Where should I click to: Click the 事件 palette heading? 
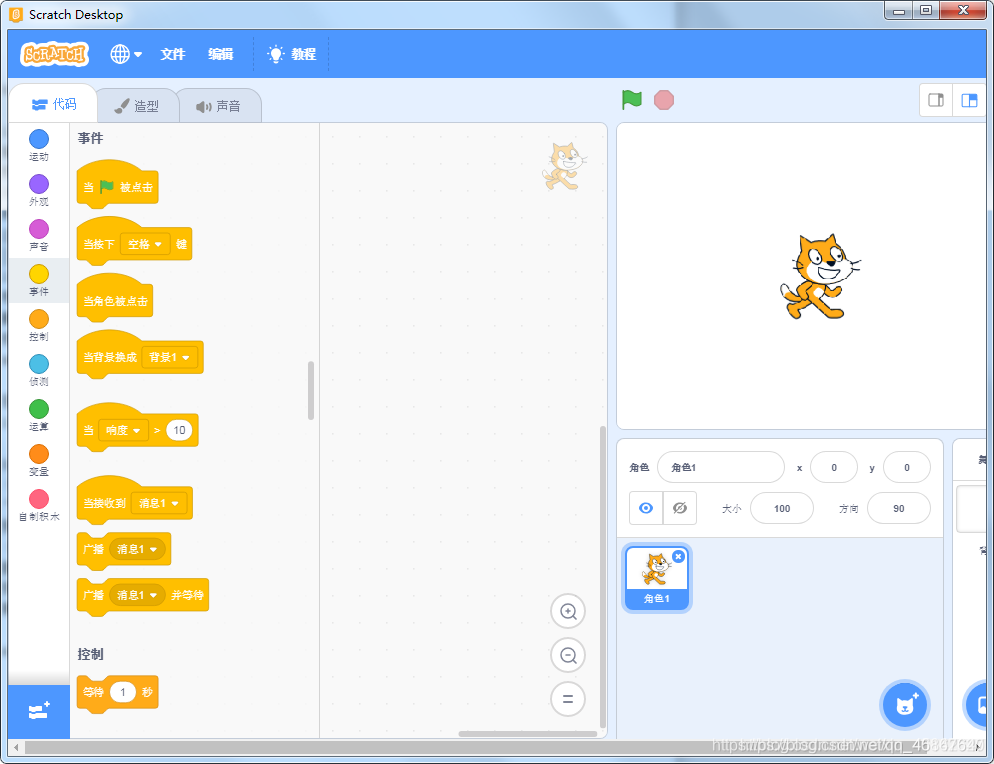(90, 138)
